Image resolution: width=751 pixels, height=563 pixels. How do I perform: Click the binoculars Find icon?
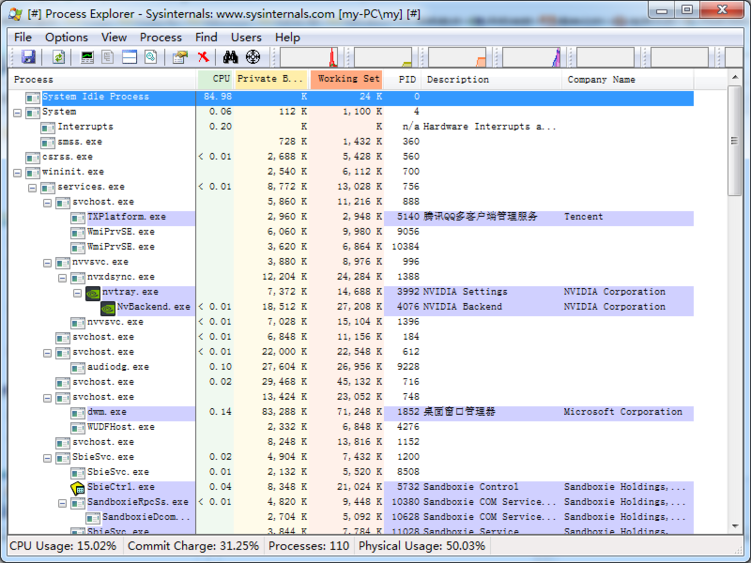click(x=230, y=57)
